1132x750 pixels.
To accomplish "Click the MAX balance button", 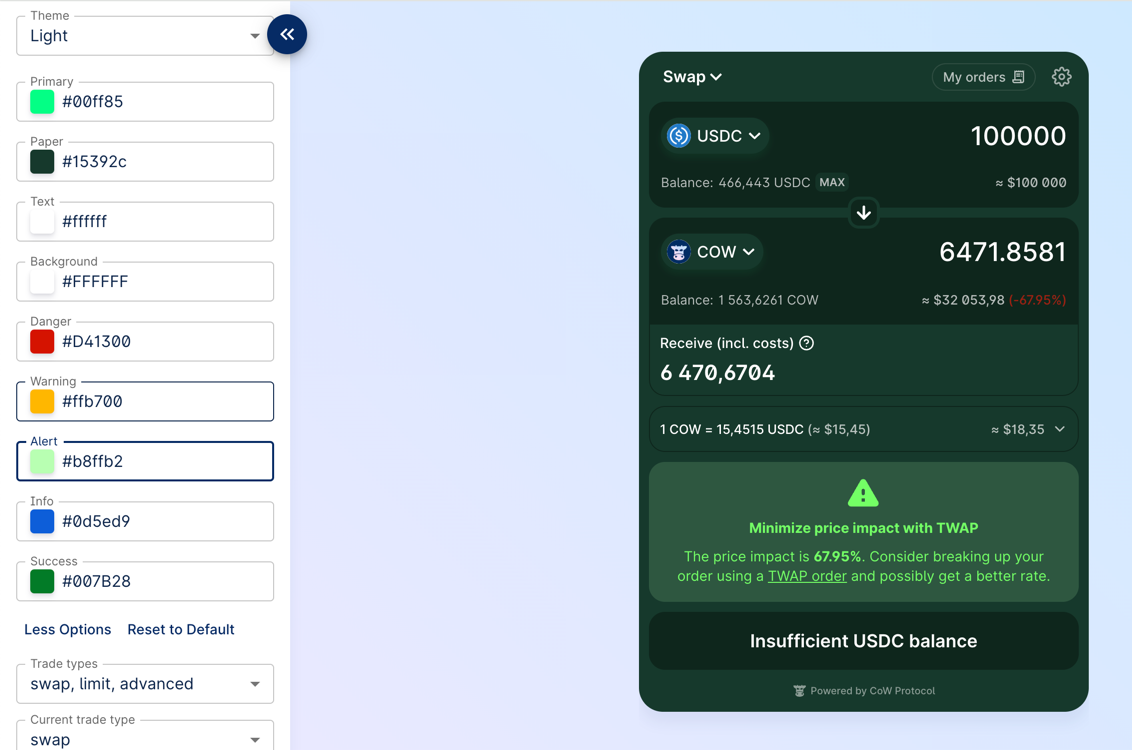I will 832,182.
